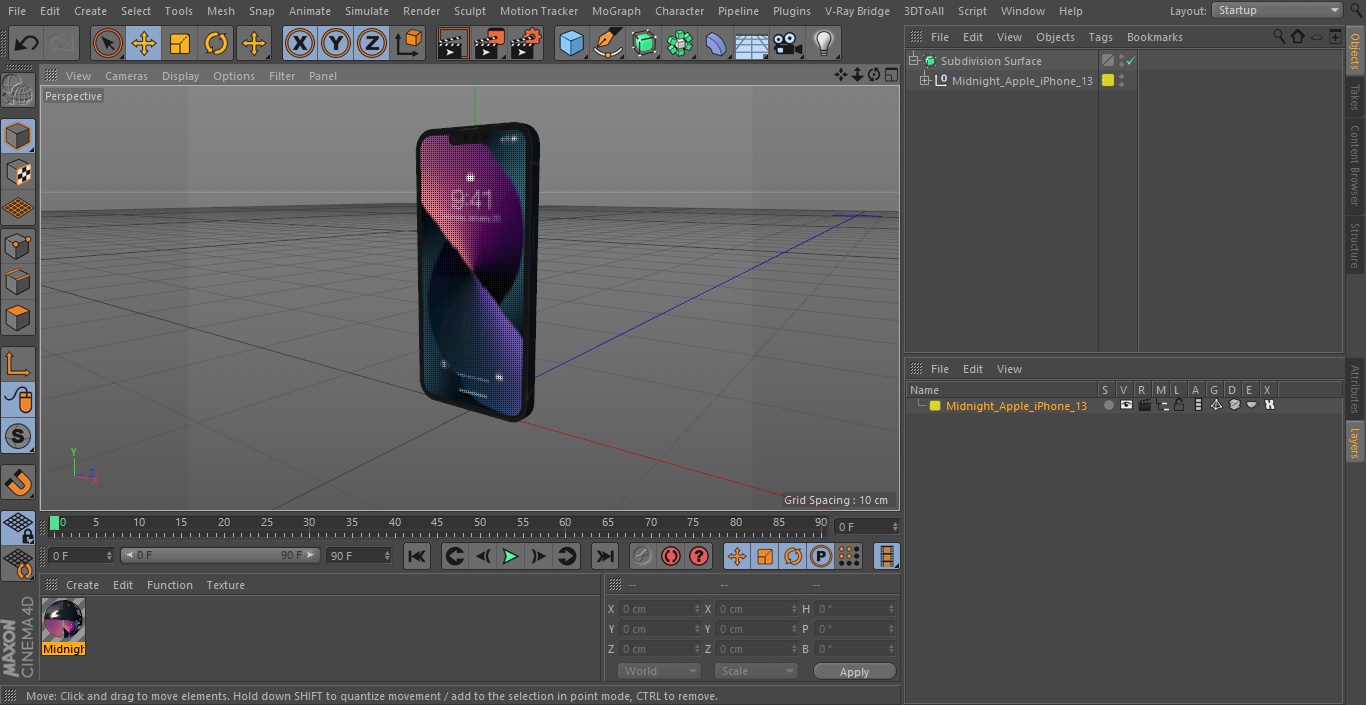This screenshot has width=1366, height=705.
Task: Click the mouse Tweak mode icon
Action: pyautogui.click(x=18, y=400)
